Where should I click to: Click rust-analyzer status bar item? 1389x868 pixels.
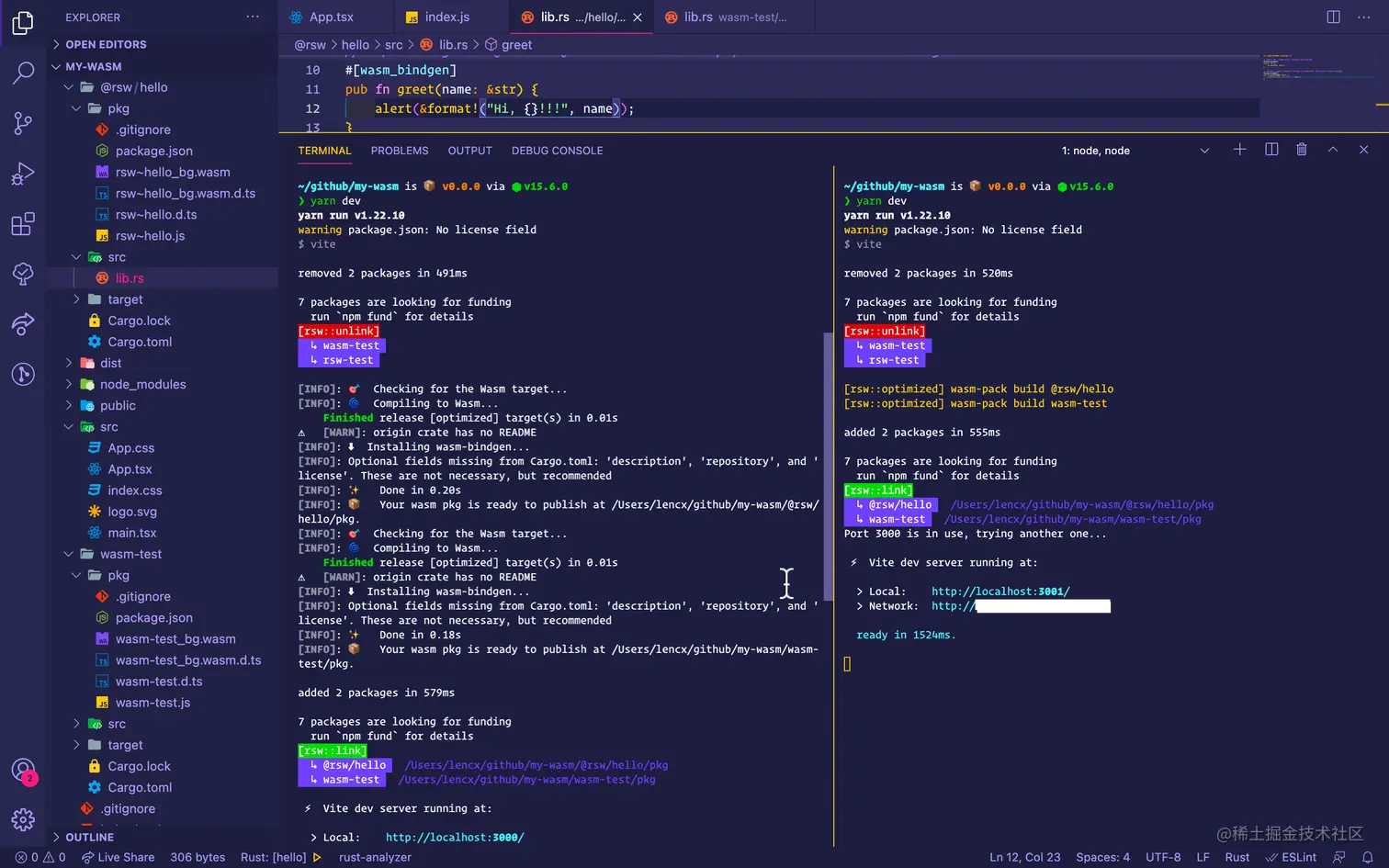coord(375,857)
